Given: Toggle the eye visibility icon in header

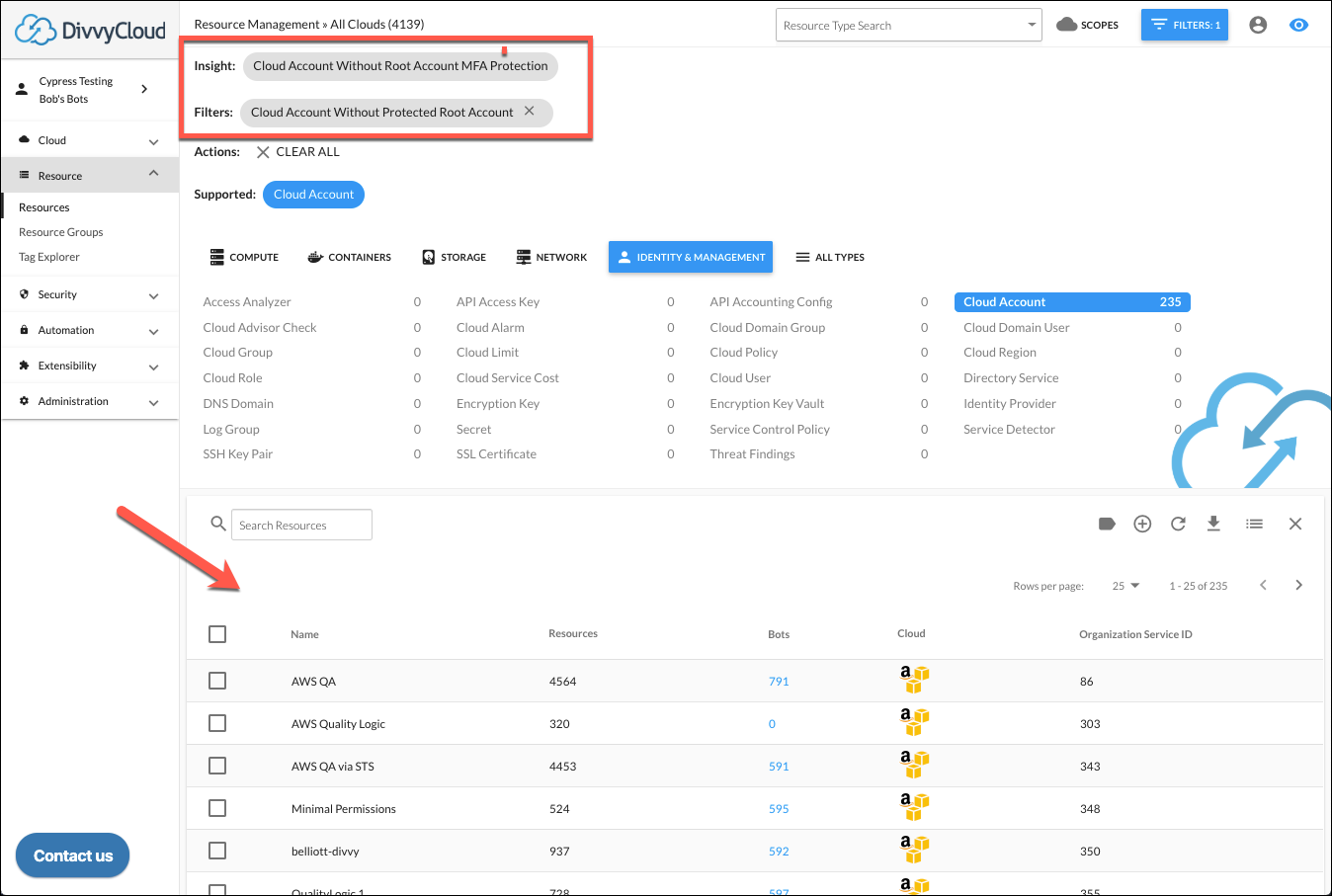Looking at the screenshot, I should point(1299,25).
